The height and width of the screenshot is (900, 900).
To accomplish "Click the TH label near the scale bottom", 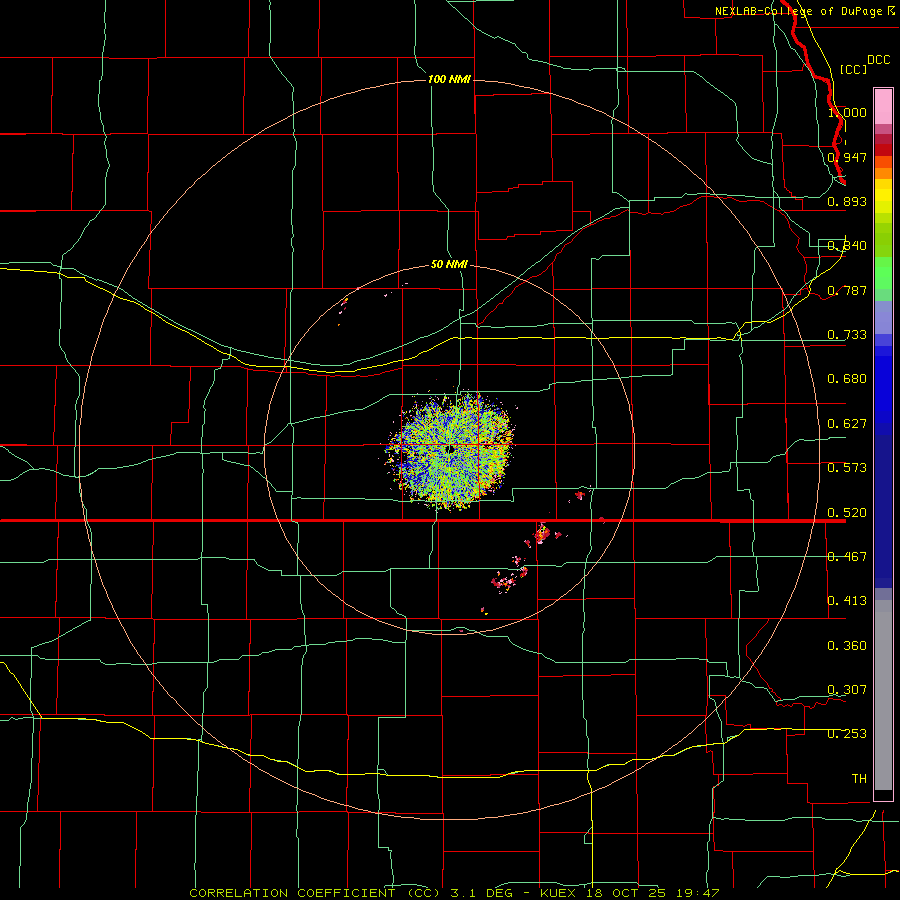I will [x=859, y=779].
